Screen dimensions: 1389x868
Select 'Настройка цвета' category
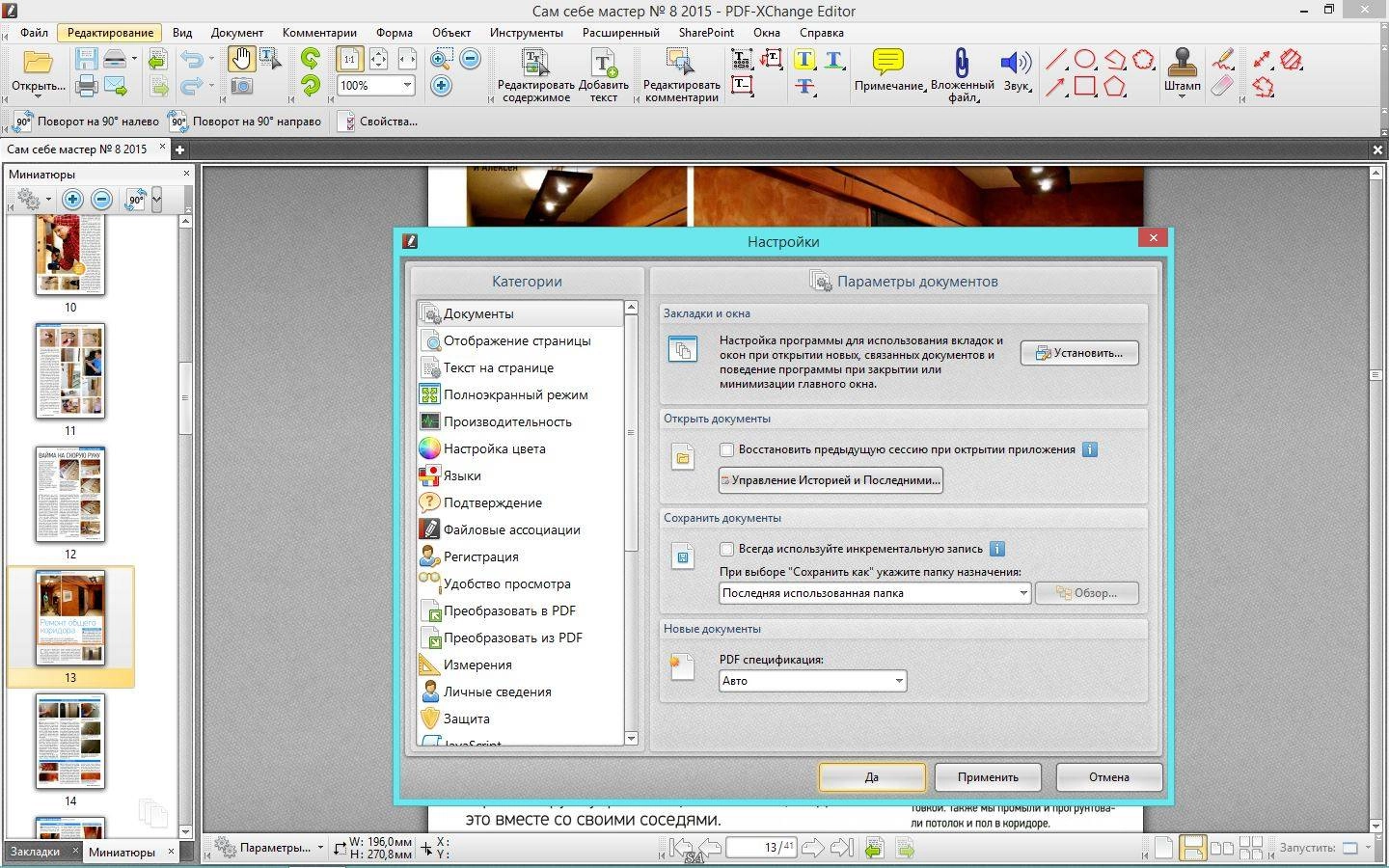(521, 448)
